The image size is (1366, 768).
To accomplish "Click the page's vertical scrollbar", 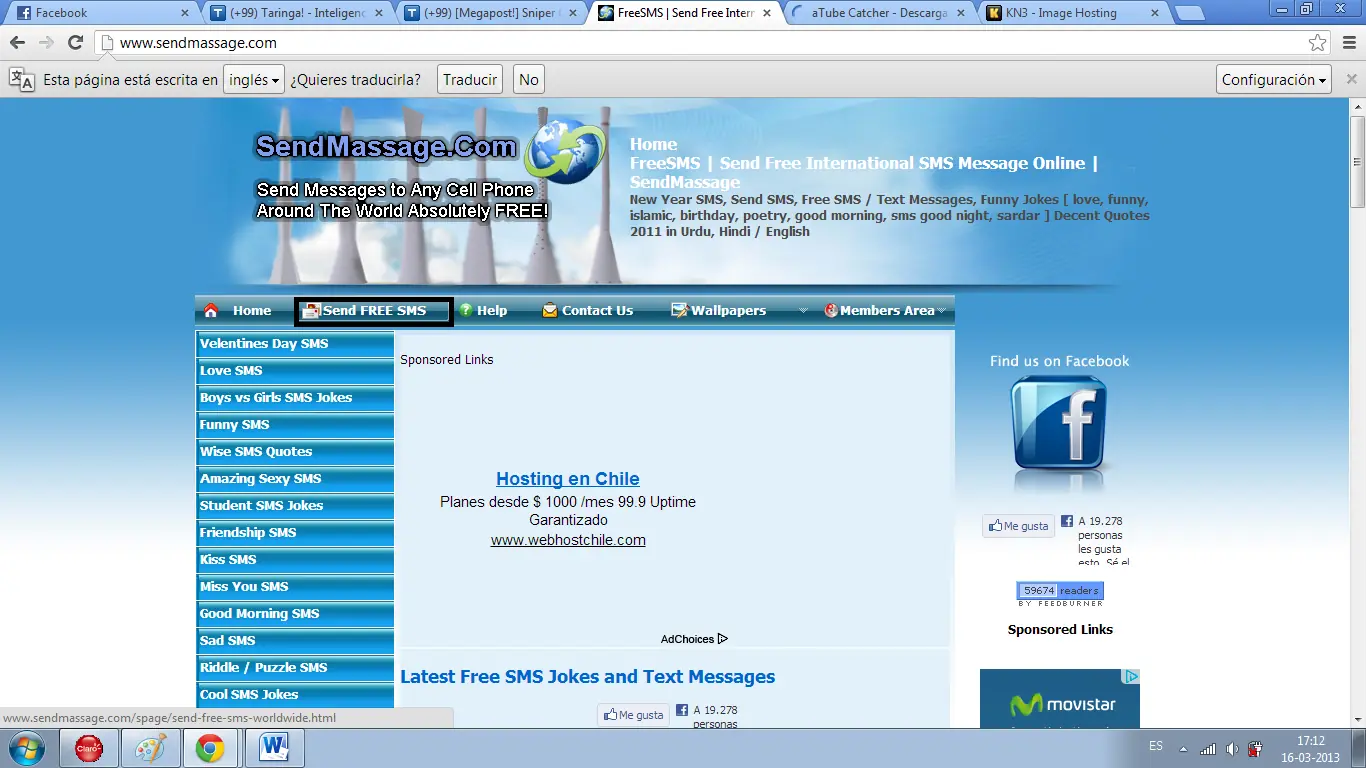I will click(x=1357, y=414).
